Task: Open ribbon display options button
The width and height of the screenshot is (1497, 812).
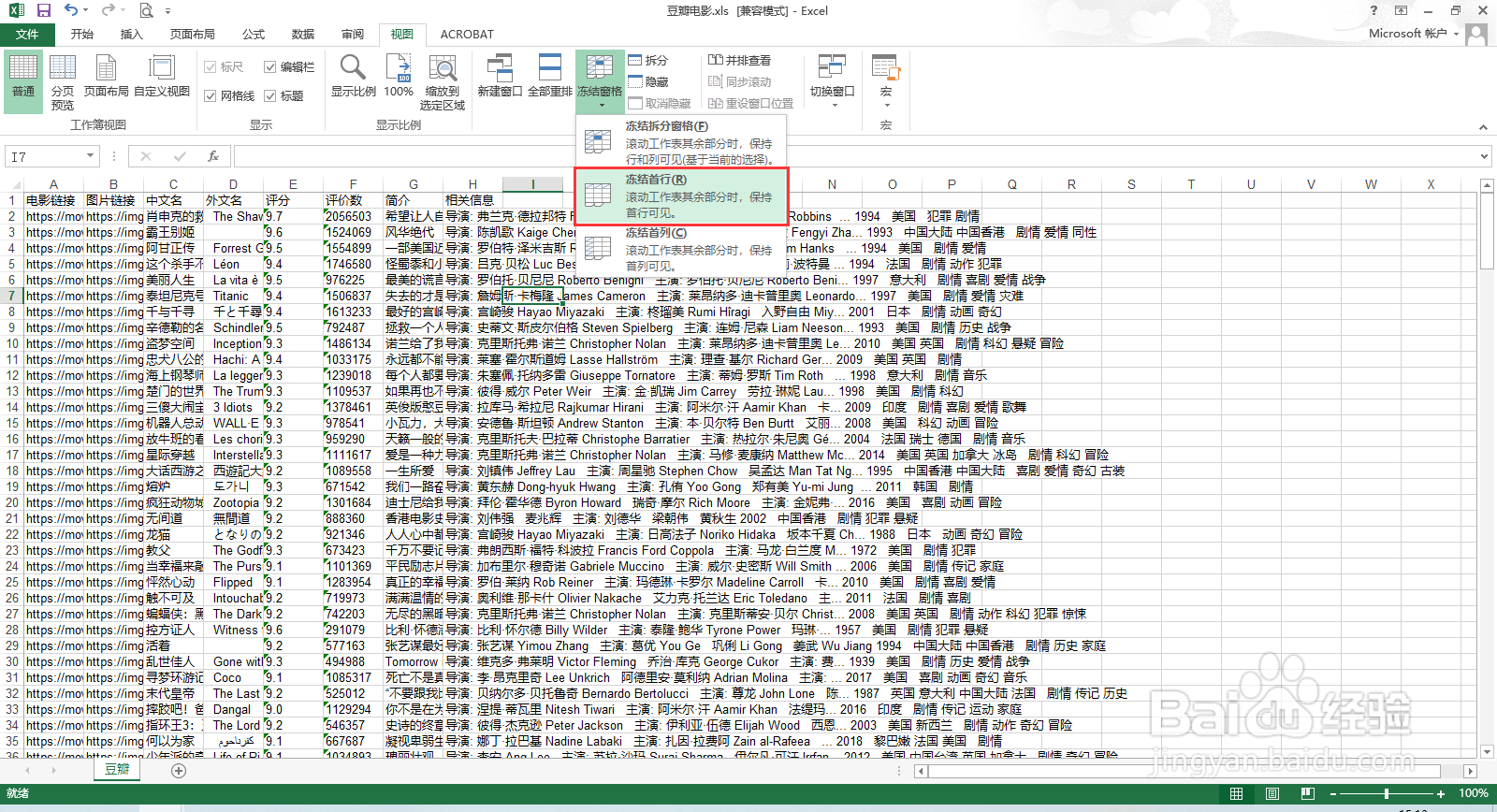Action: click(1401, 10)
